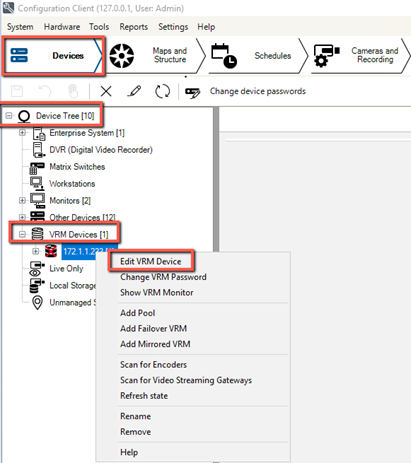Viewport: 411px width, 463px height.
Task: Open the System menu
Action: click(x=20, y=27)
